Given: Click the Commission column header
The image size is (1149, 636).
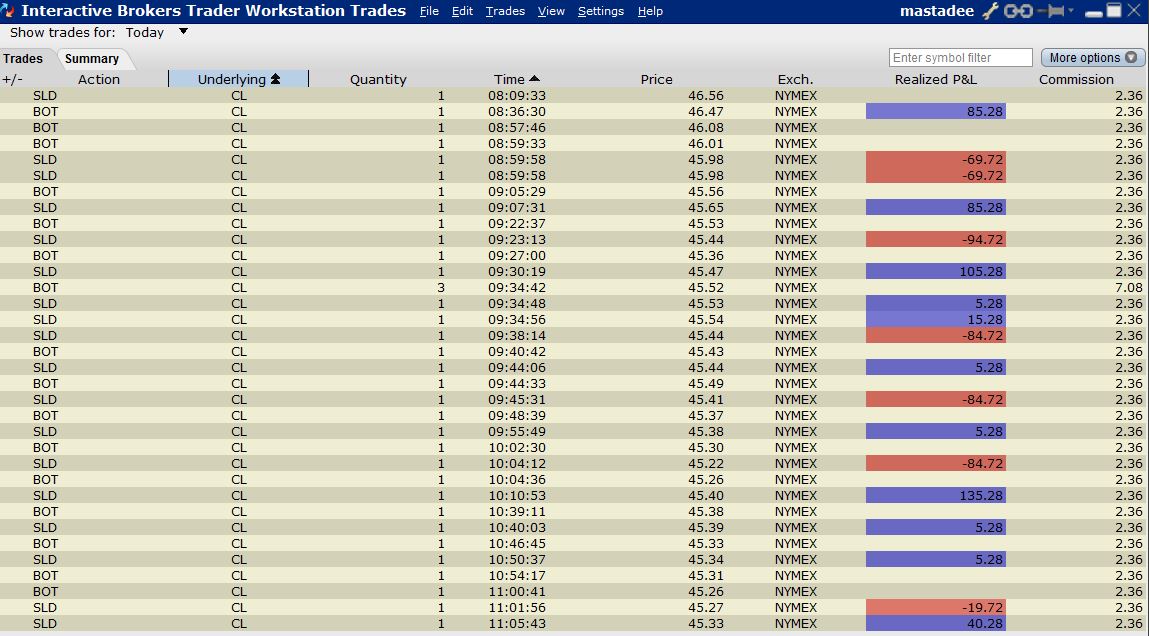Looking at the screenshot, I should [x=1076, y=79].
